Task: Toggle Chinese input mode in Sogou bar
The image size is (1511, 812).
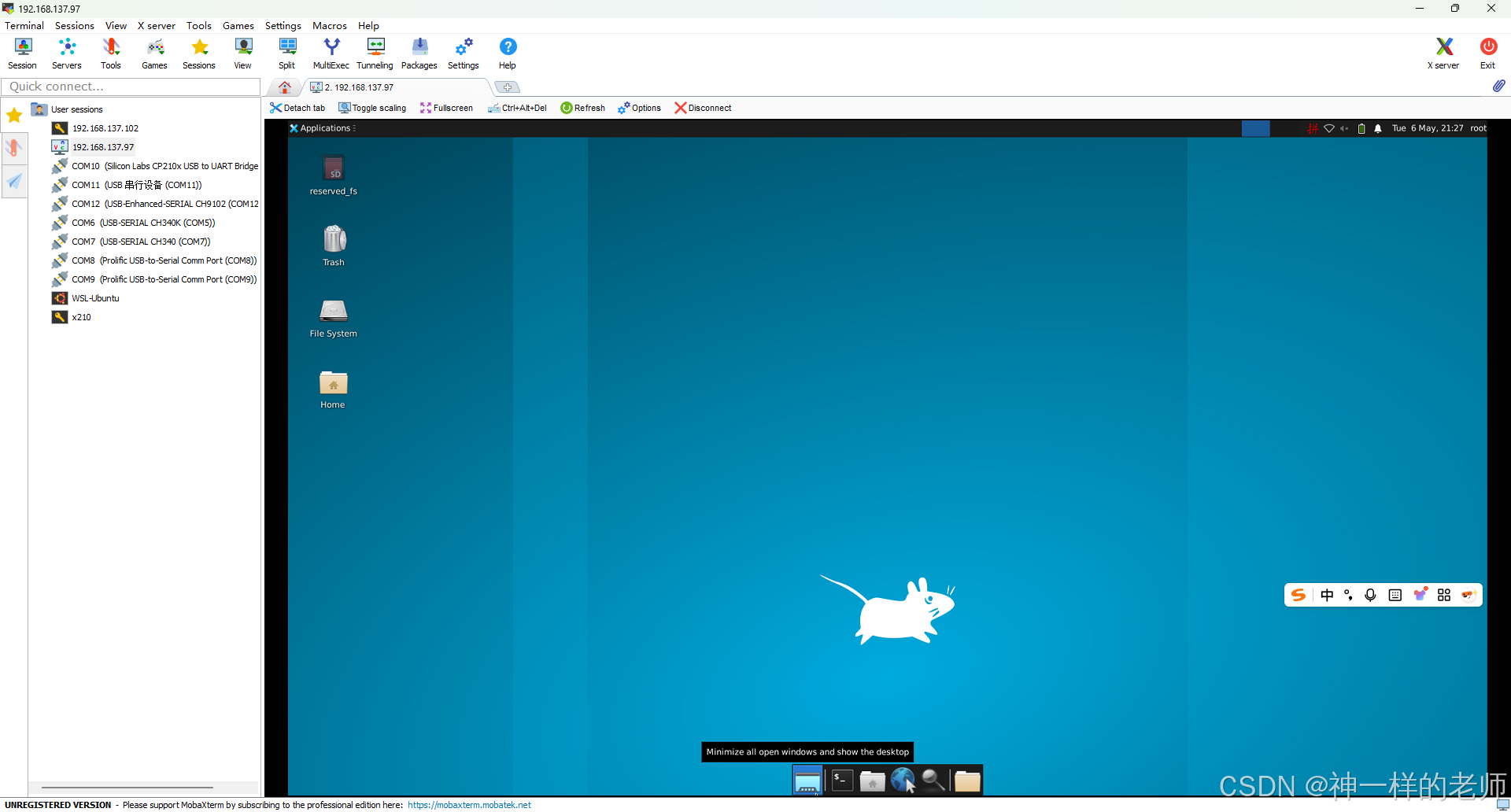Action: pos(1327,595)
